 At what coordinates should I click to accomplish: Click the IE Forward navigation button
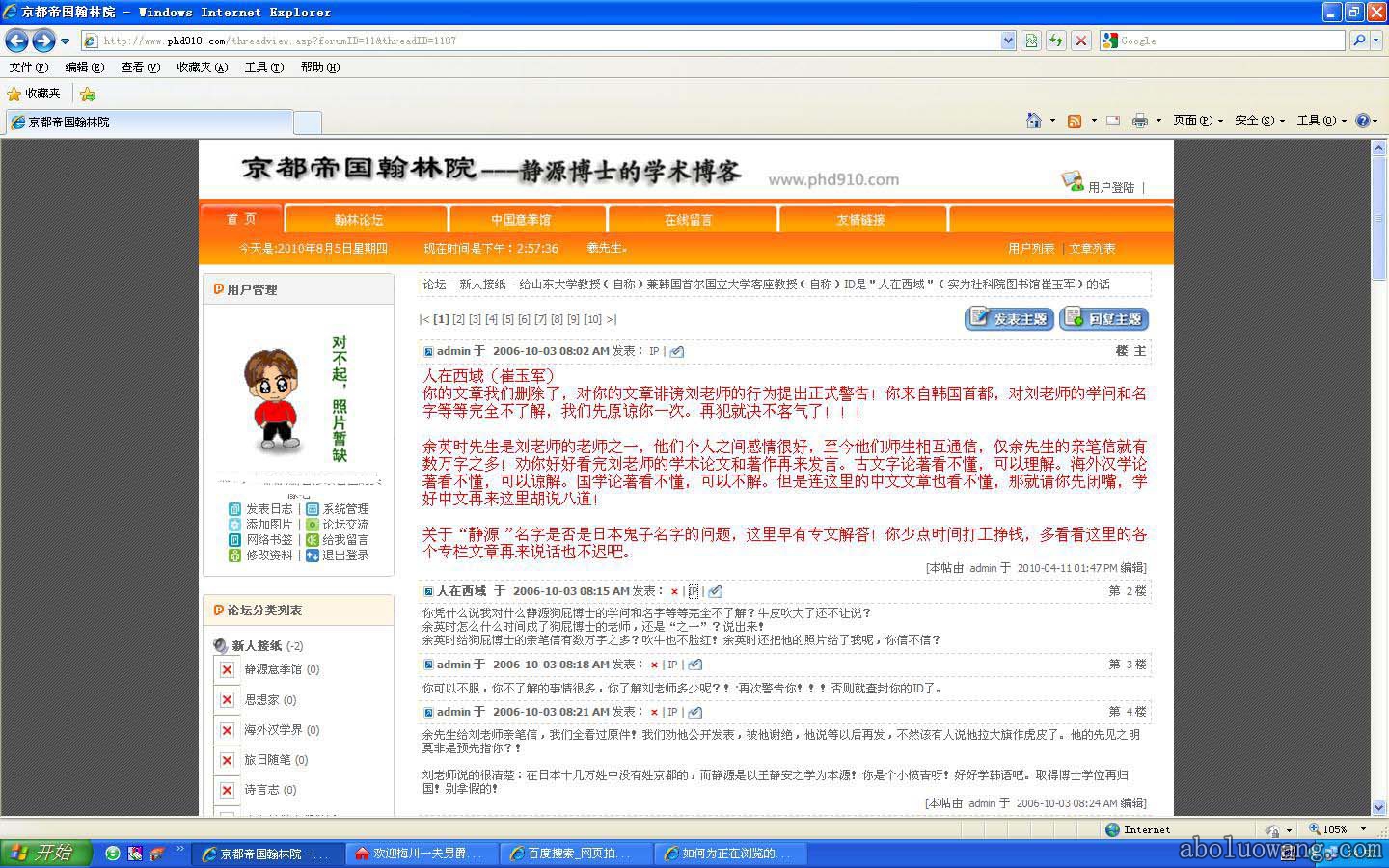[x=43, y=41]
